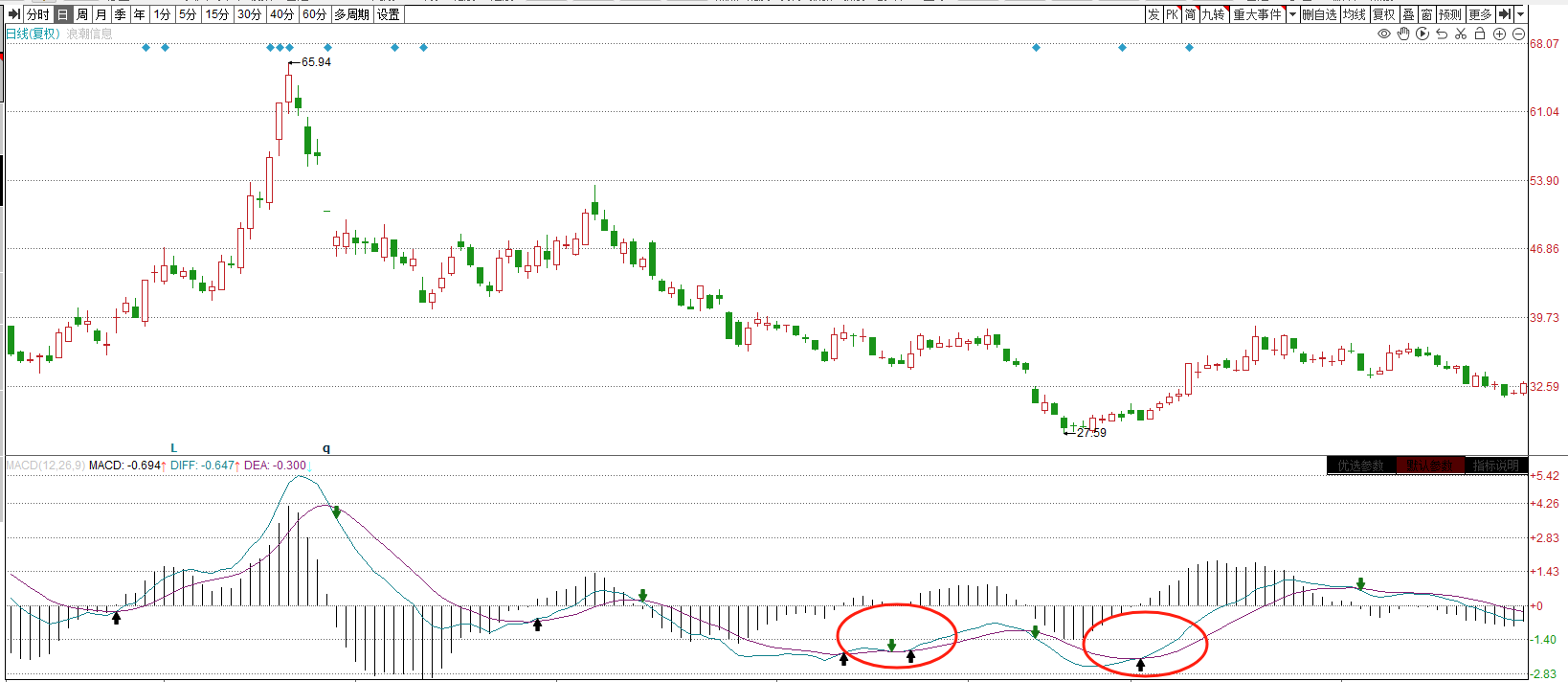Image resolution: width=1568 pixels, height=682 pixels.
Task: Click -2.83 MACD axis label
Action: [x=1544, y=674]
